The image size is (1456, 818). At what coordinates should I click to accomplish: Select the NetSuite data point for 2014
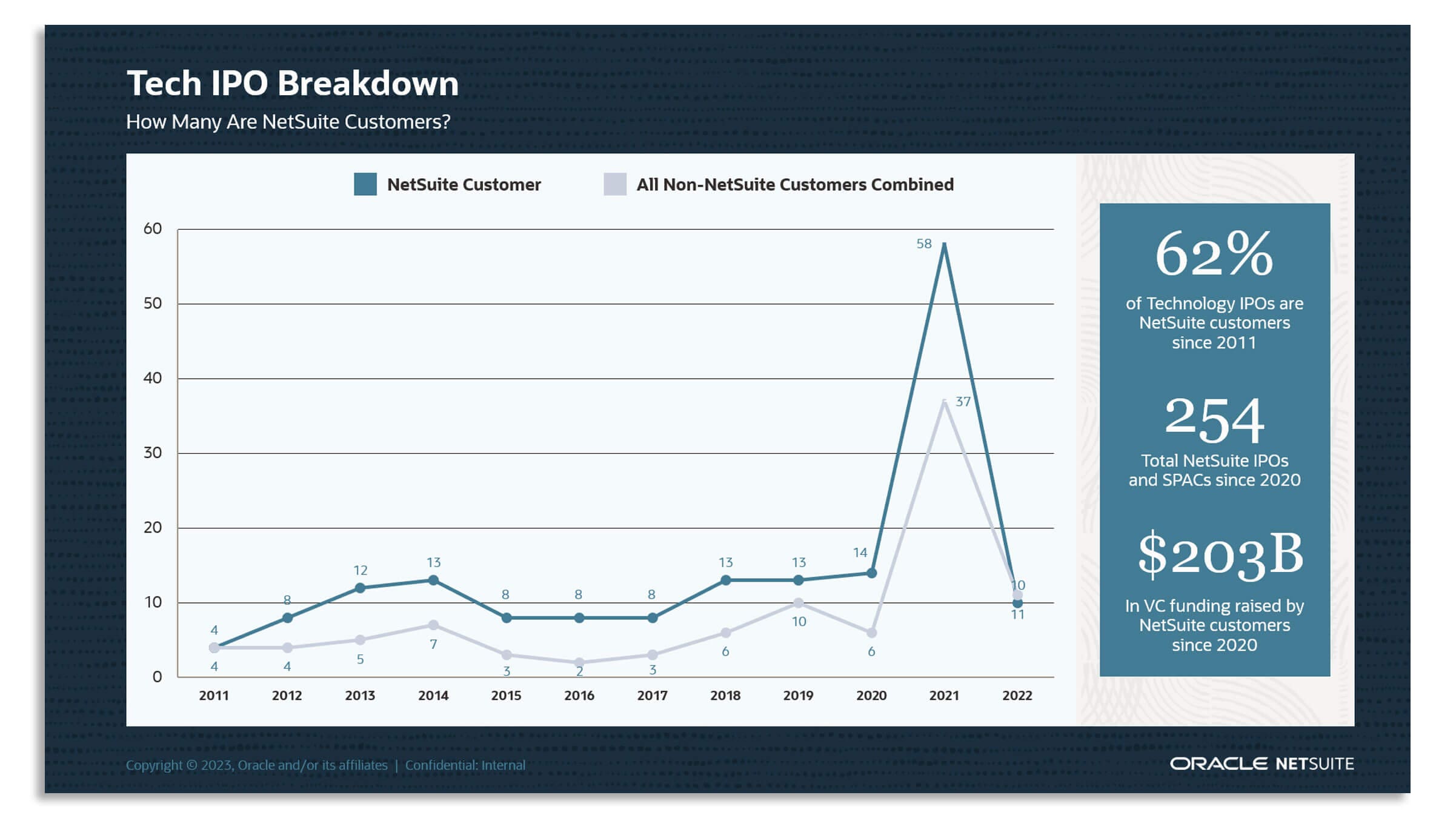[x=433, y=580]
